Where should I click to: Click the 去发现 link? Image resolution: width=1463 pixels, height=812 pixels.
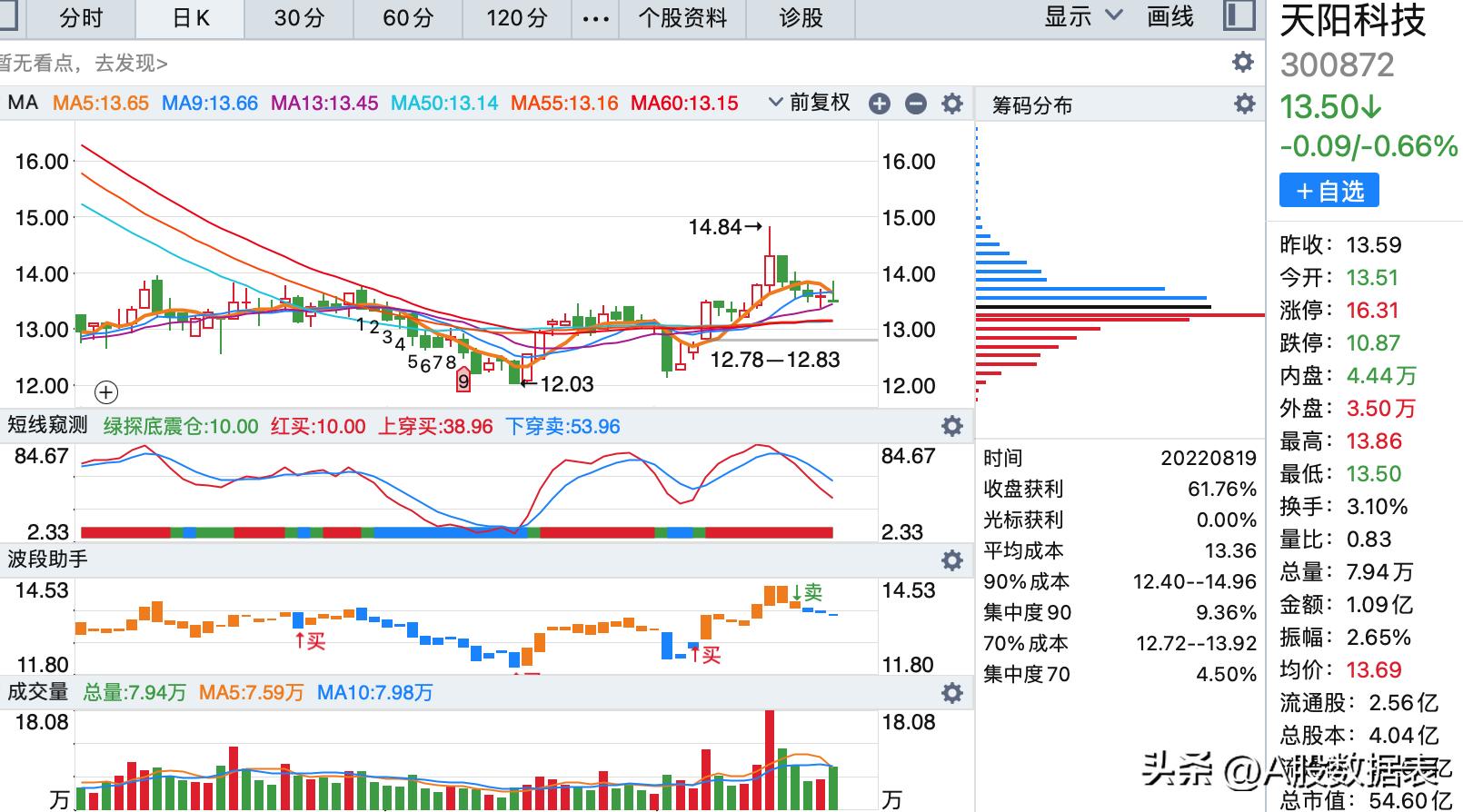(x=131, y=63)
